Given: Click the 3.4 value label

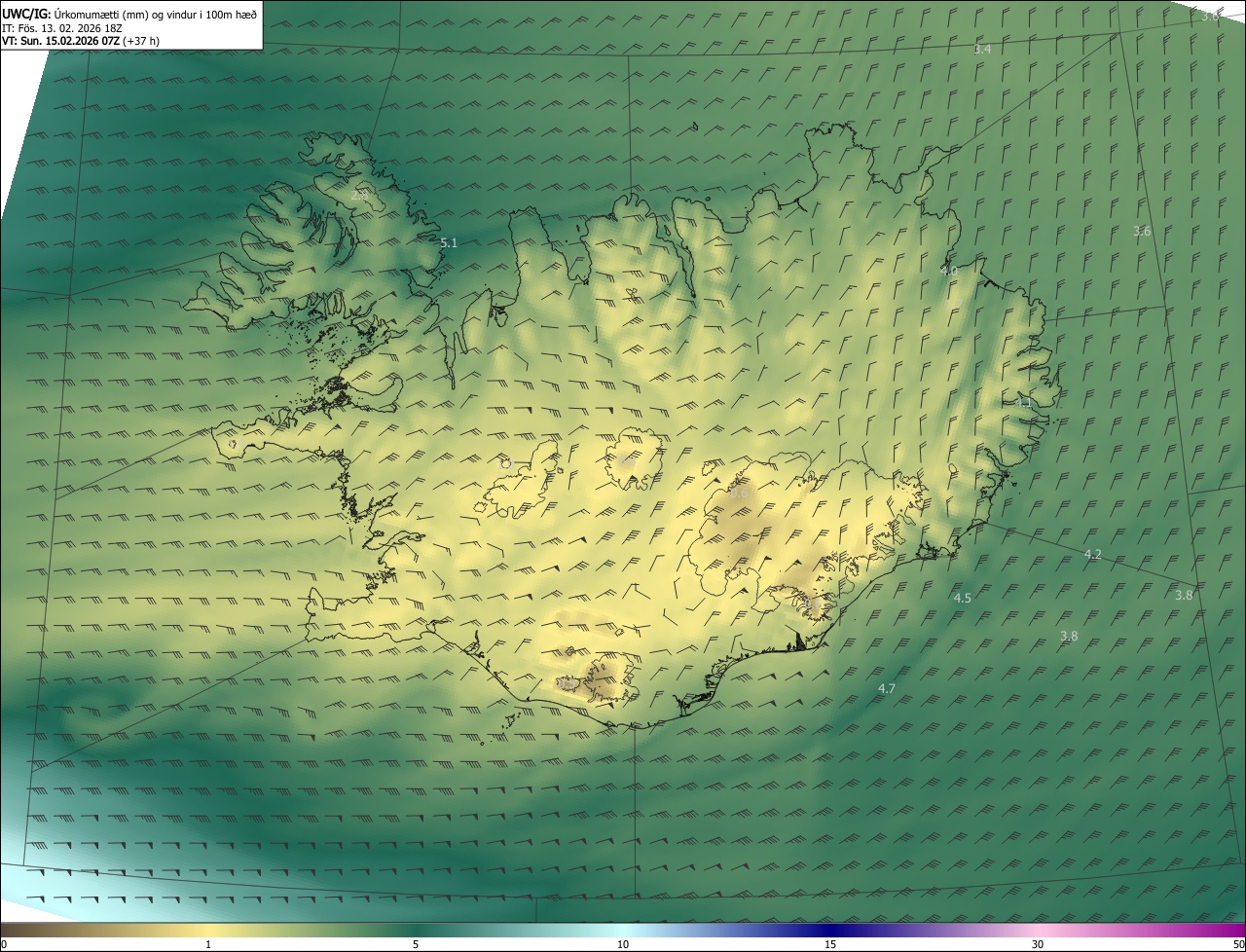Looking at the screenshot, I should click(x=982, y=50).
